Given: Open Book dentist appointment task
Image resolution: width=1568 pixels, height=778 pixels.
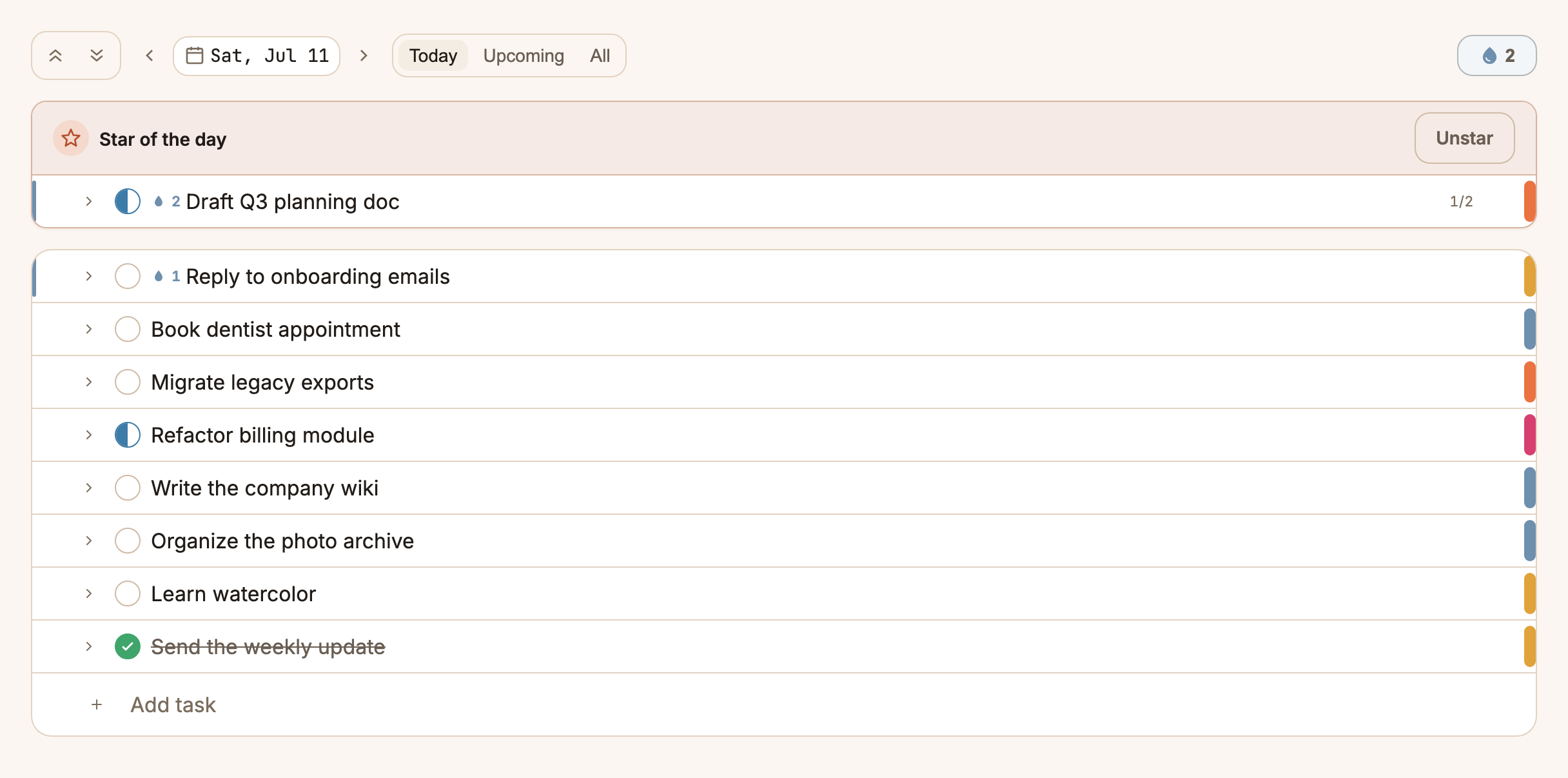Looking at the screenshot, I should 276,329.
